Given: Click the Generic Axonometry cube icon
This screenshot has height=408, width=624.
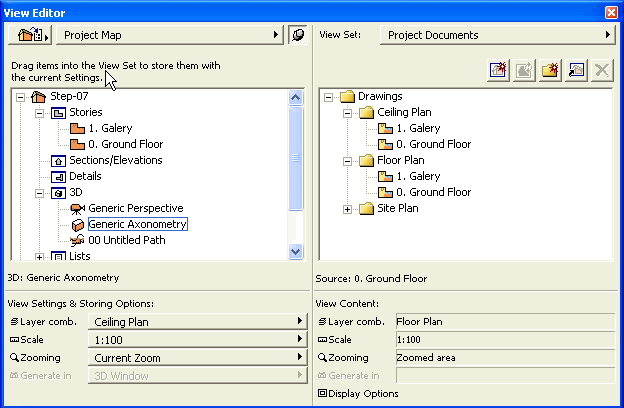Looking at the screenshot, I should [77, 224].
